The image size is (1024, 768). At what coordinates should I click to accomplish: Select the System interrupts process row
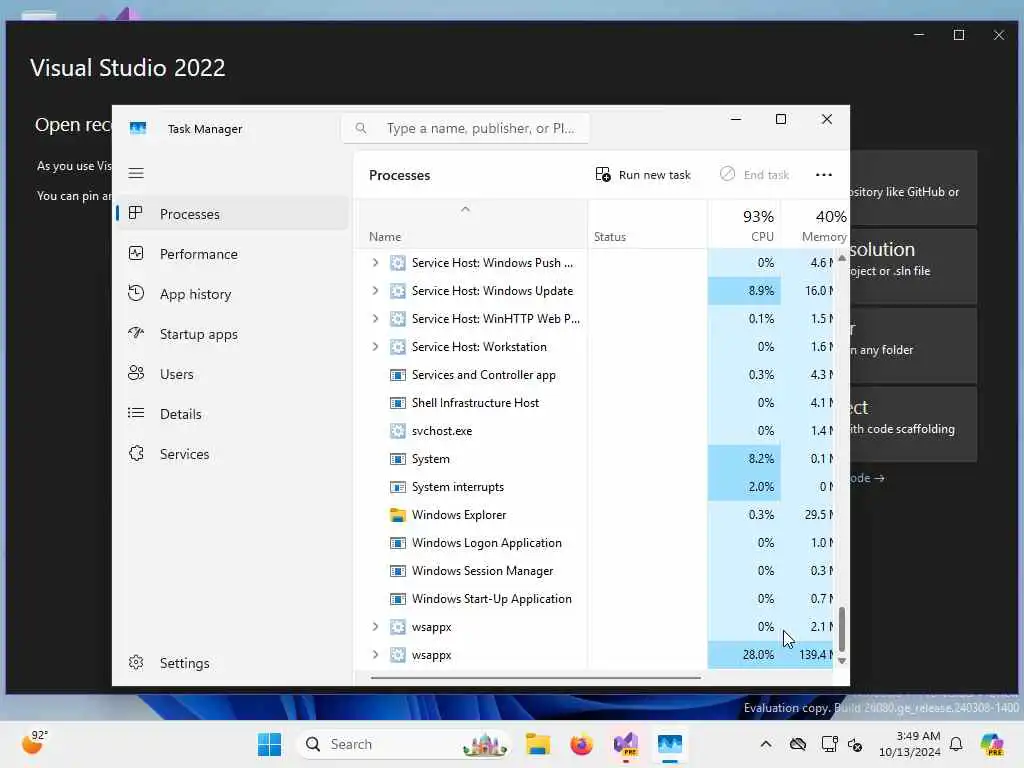click(594, 487)
